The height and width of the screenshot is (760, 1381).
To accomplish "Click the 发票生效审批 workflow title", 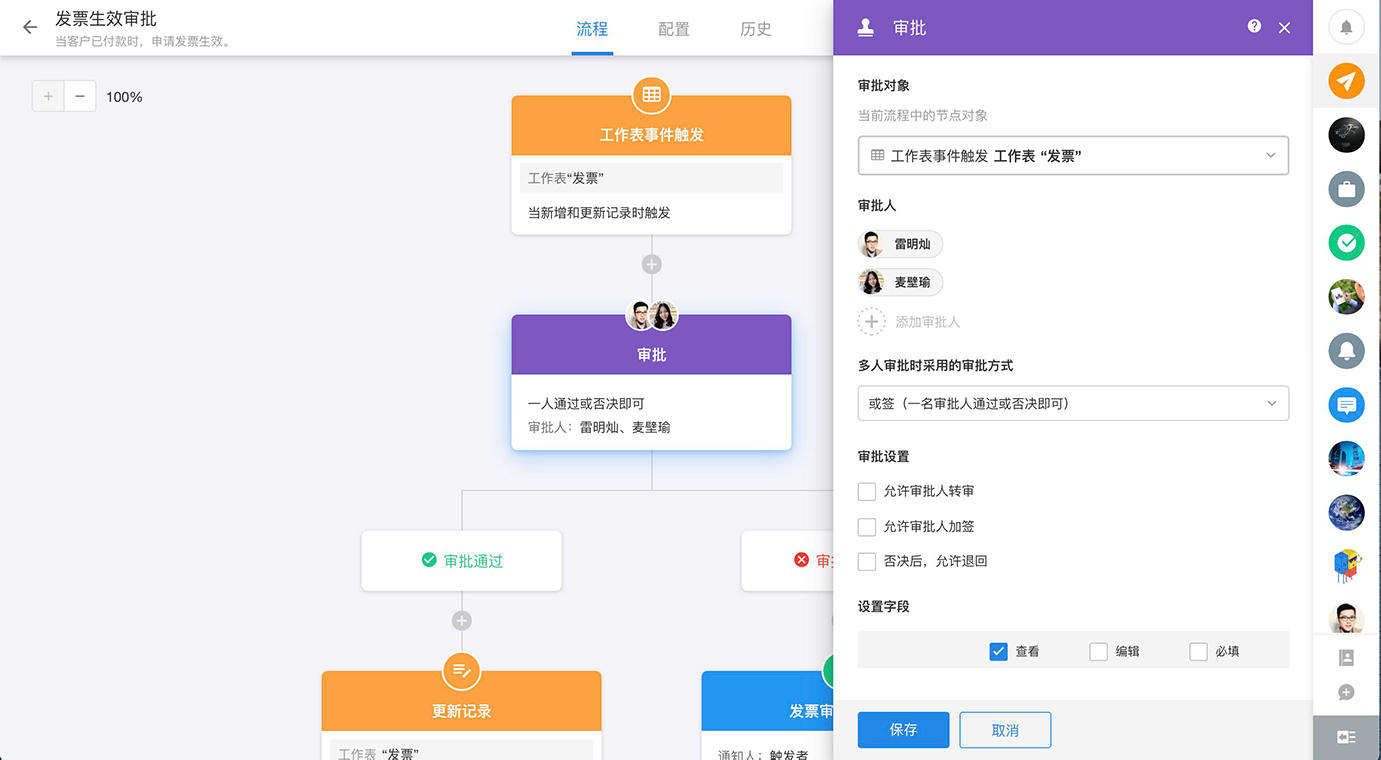I will point(106,19).
